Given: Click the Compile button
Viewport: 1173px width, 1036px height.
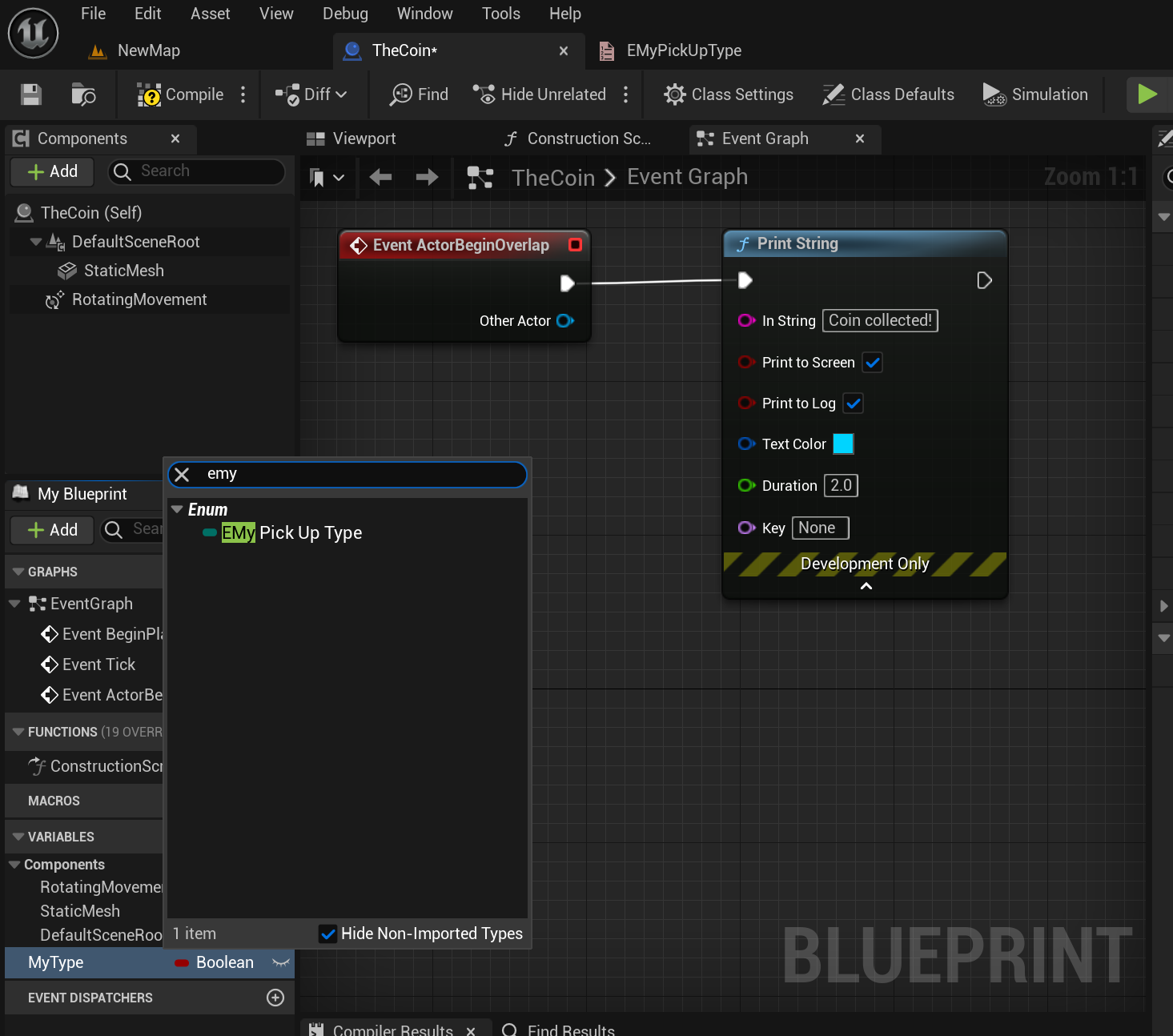Looking at the screenshot, I should tap(181, 94).
